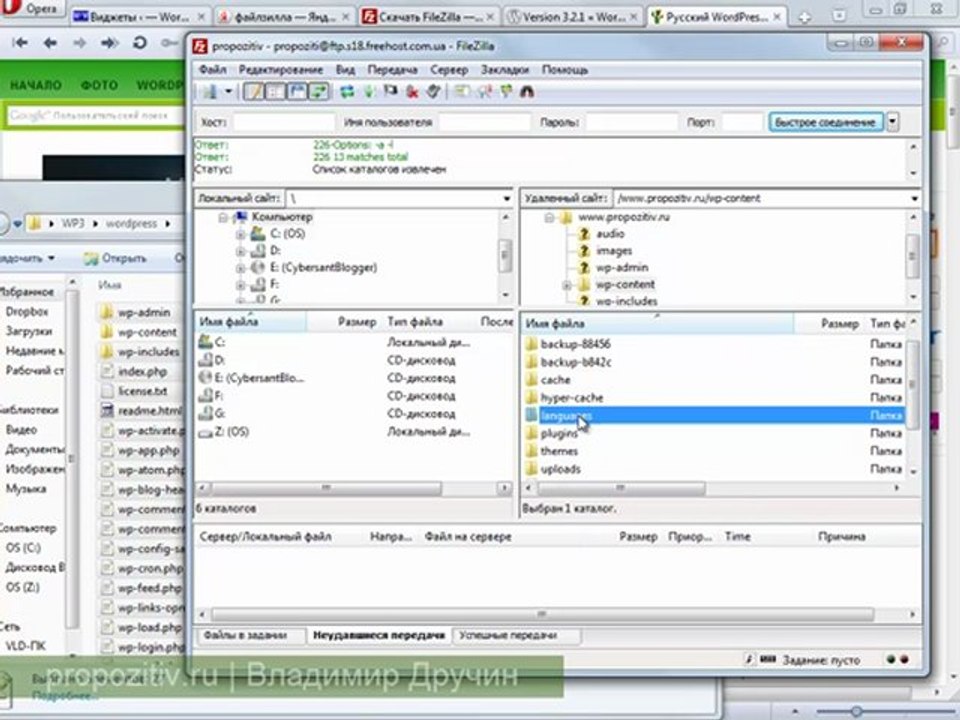
Task: Open the Передача menu
Action: [x=392, y=70]
